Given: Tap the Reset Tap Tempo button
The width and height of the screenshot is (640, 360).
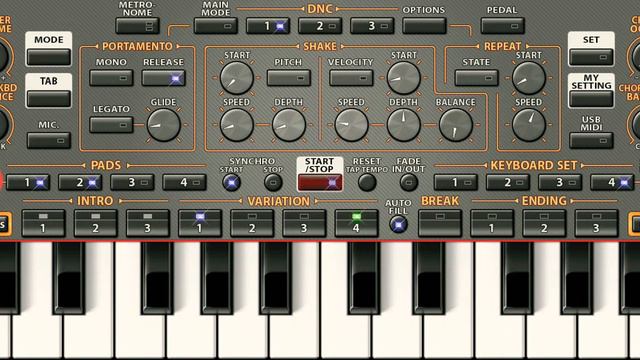Looking at the screenshot, I should [367, 182].
